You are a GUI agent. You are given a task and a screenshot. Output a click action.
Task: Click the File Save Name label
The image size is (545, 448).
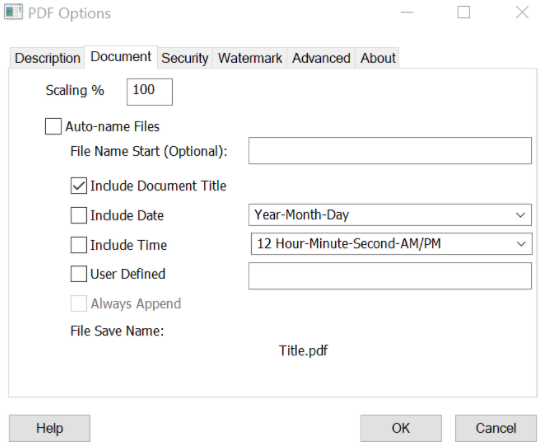click(117, 331)
